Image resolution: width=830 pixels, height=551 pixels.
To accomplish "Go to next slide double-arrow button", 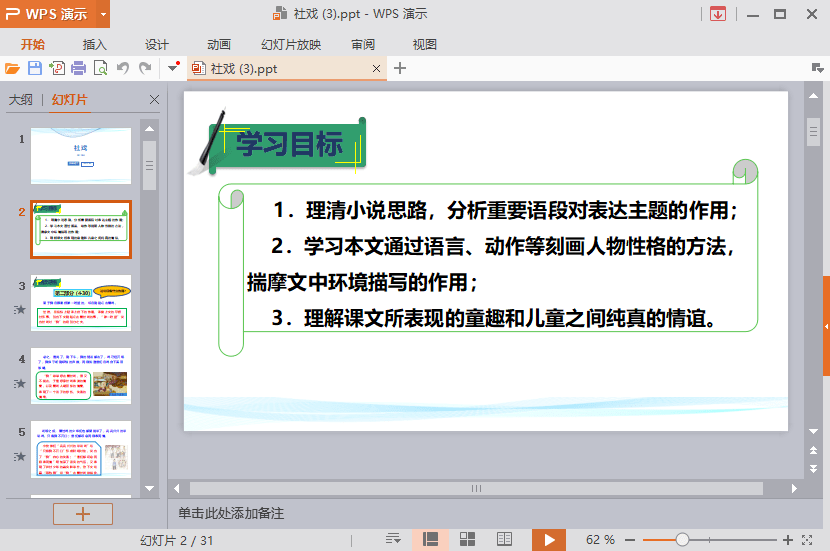I will [814, 469].
